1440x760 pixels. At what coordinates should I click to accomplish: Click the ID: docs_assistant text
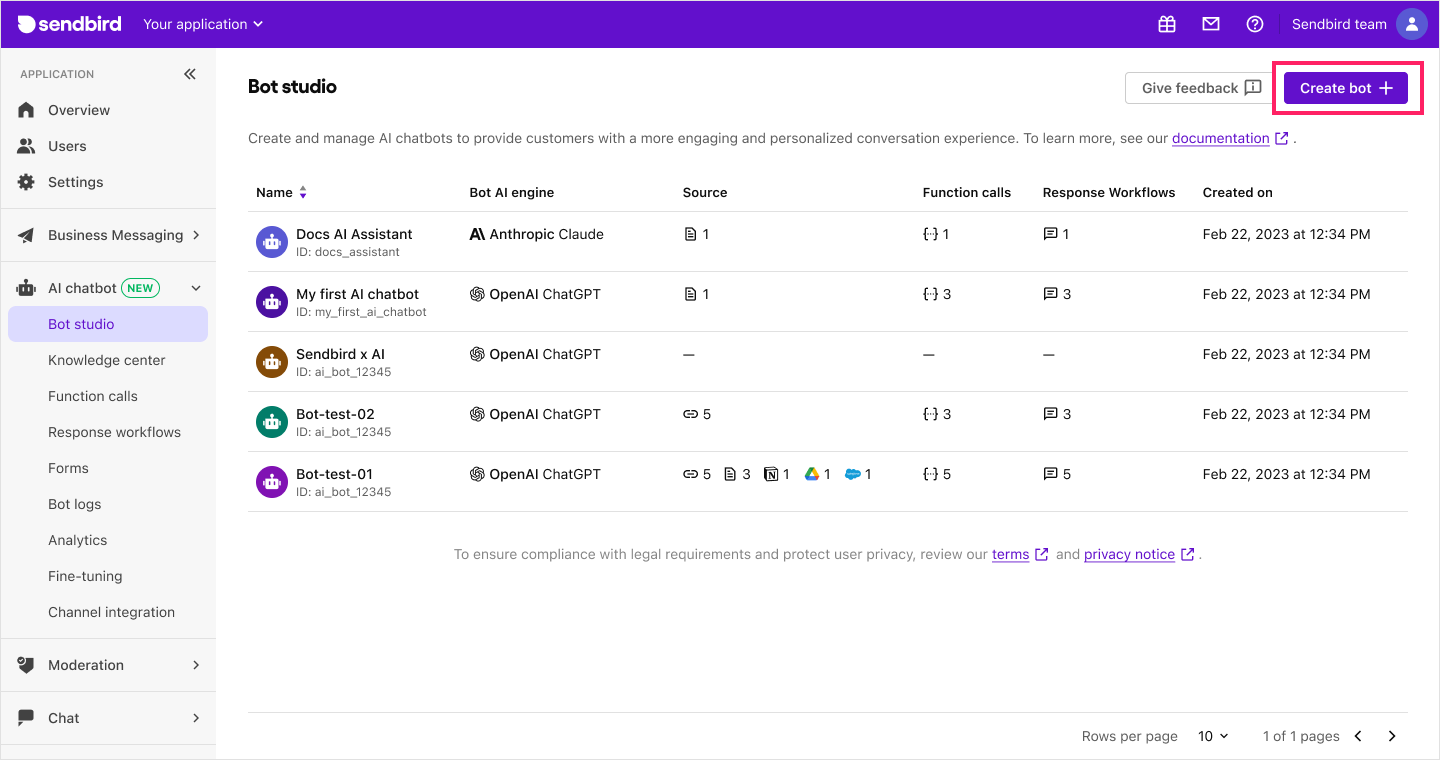coord(348,252)
